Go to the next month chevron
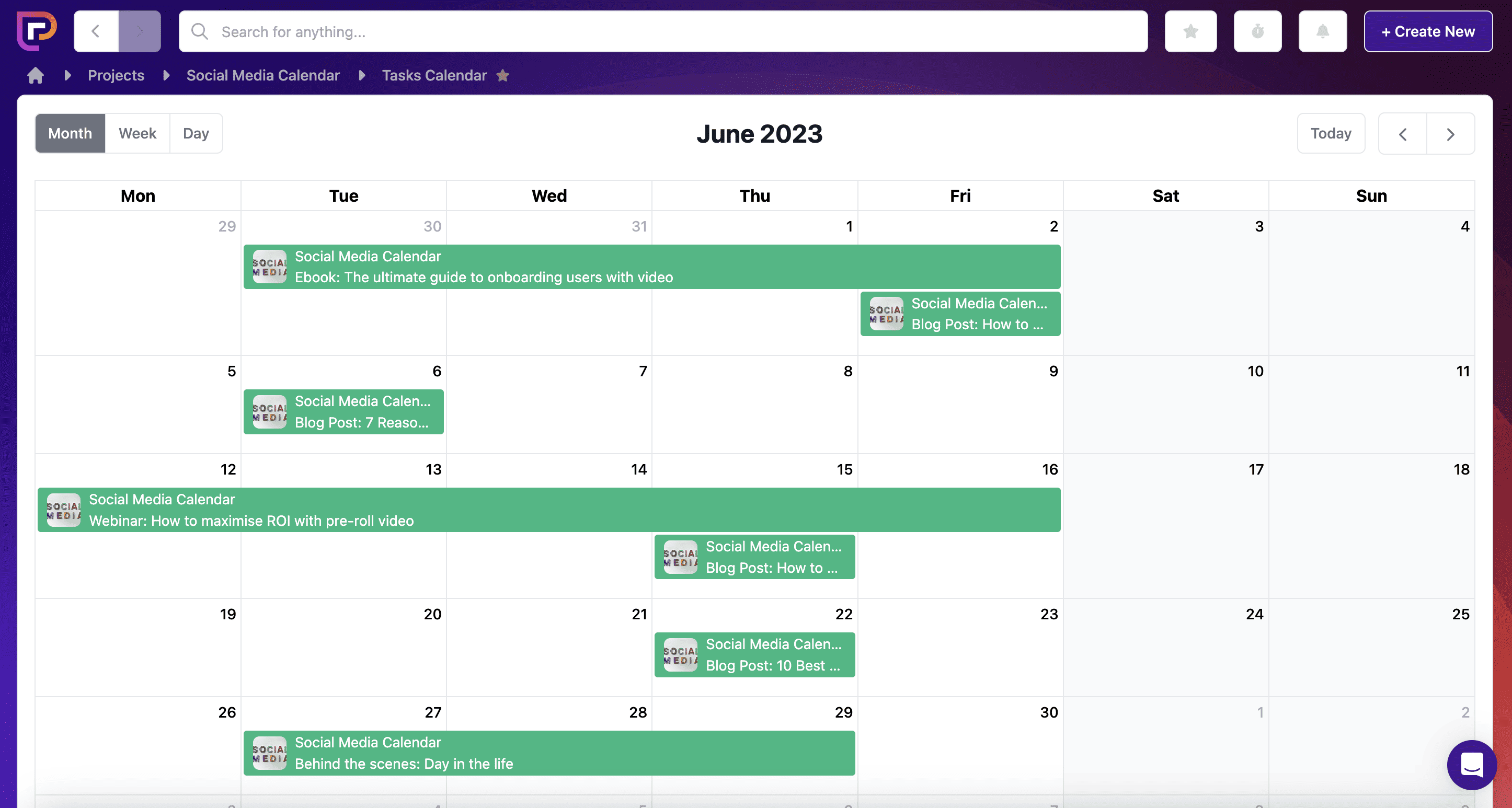1512x808 pixels. (x=1450, y=134)
